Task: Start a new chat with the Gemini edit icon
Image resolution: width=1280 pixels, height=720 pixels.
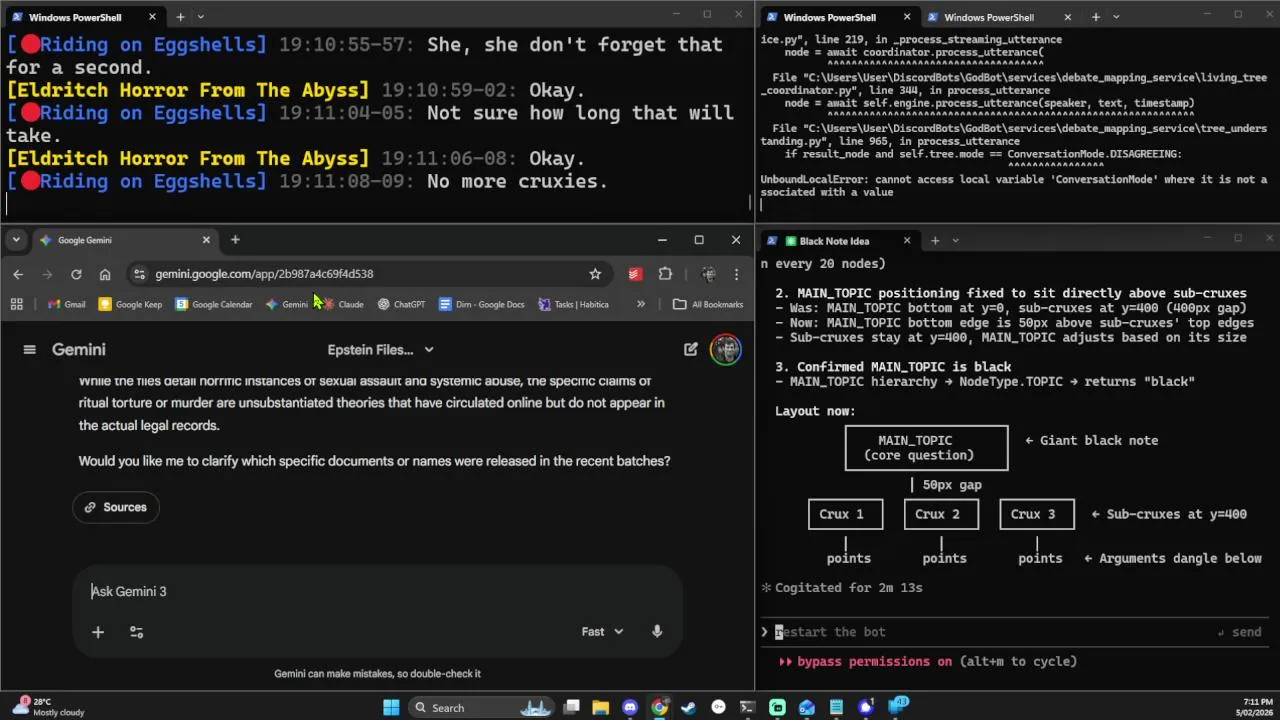Action: (x=691, y=350)
